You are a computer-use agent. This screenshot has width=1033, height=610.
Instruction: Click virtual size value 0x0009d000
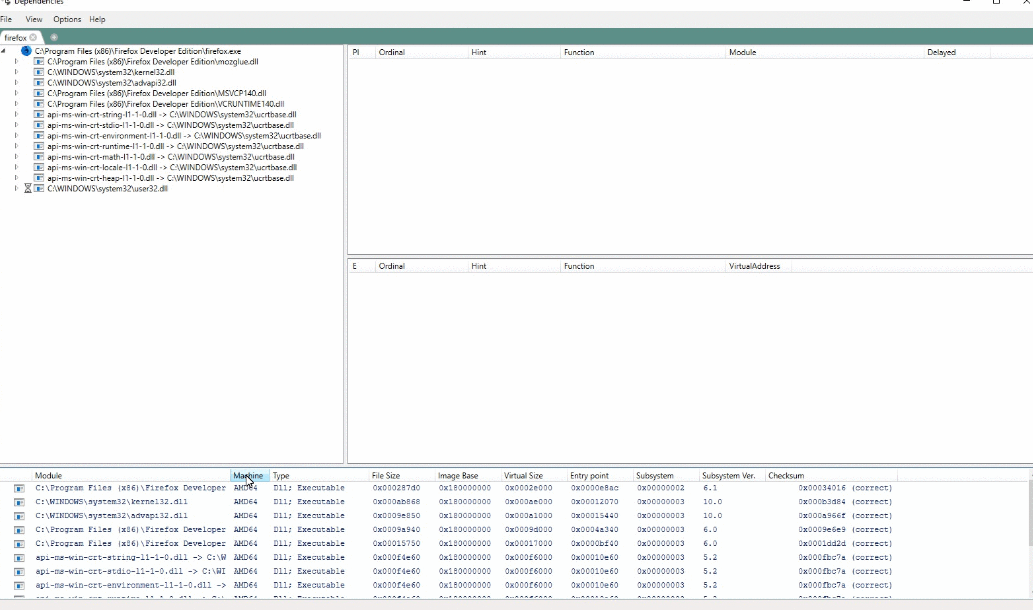tap(528, 530)
